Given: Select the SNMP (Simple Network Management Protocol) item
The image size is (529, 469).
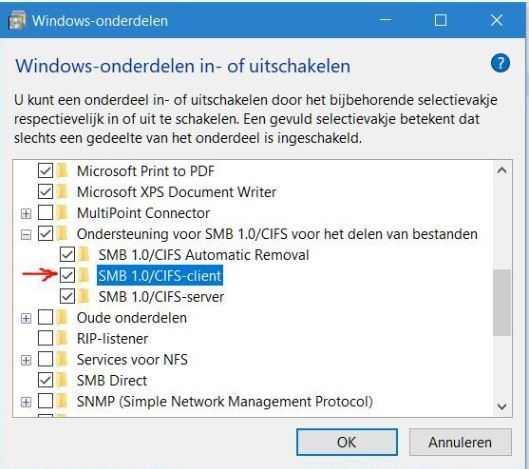Looking at the screenshot, I should tap(225, 402).
